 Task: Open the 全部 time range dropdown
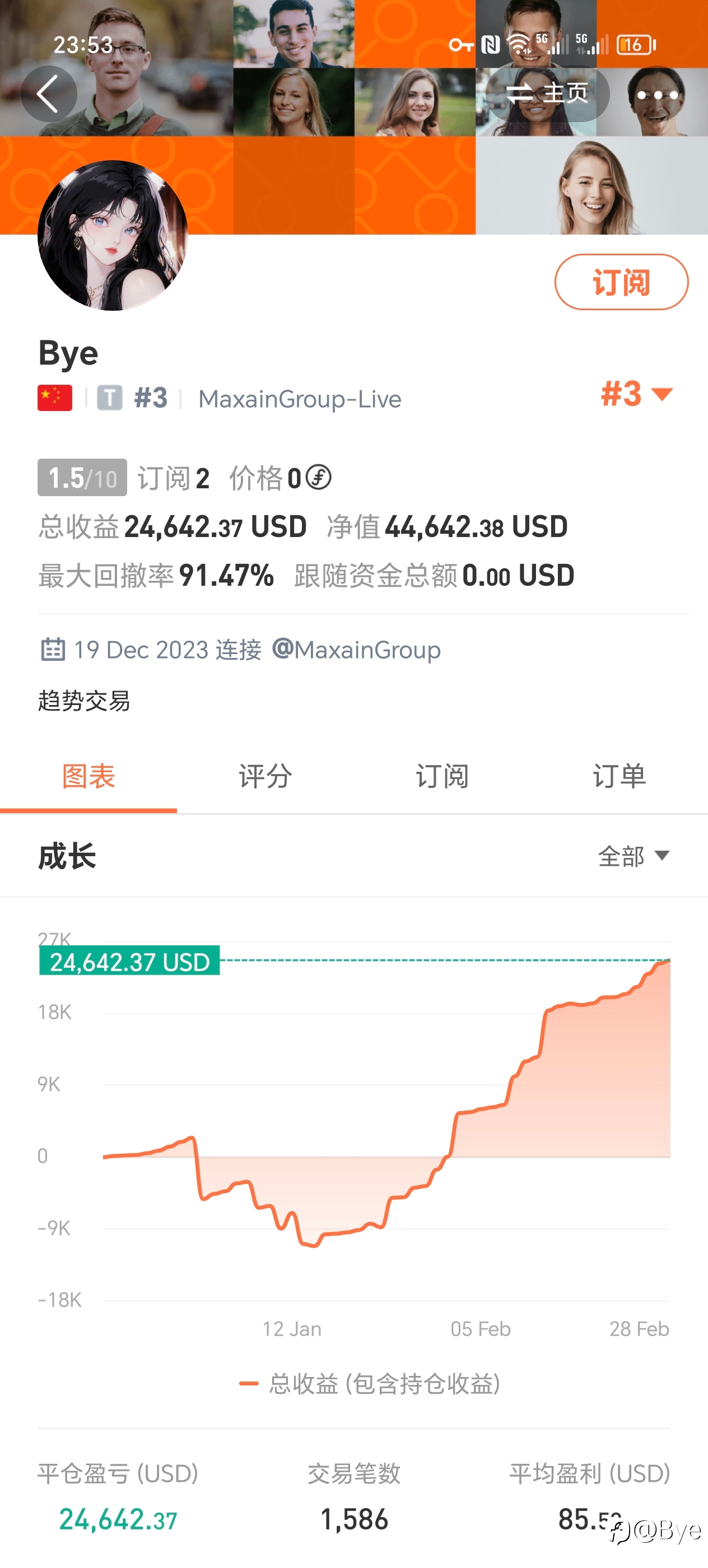[x=634, y=856]
